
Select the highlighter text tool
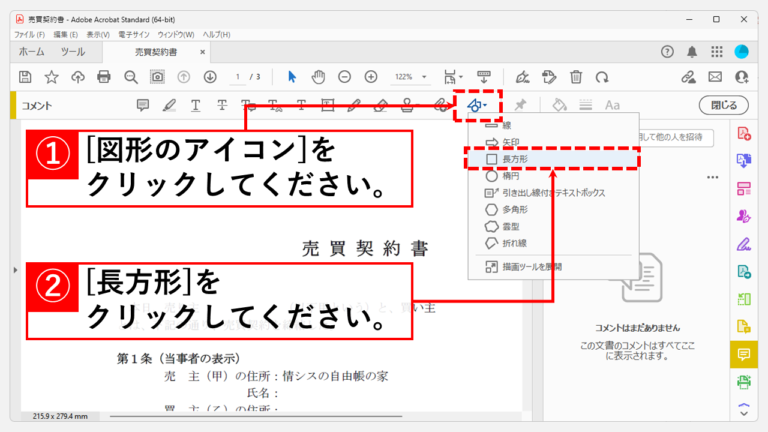pos(169,105)
